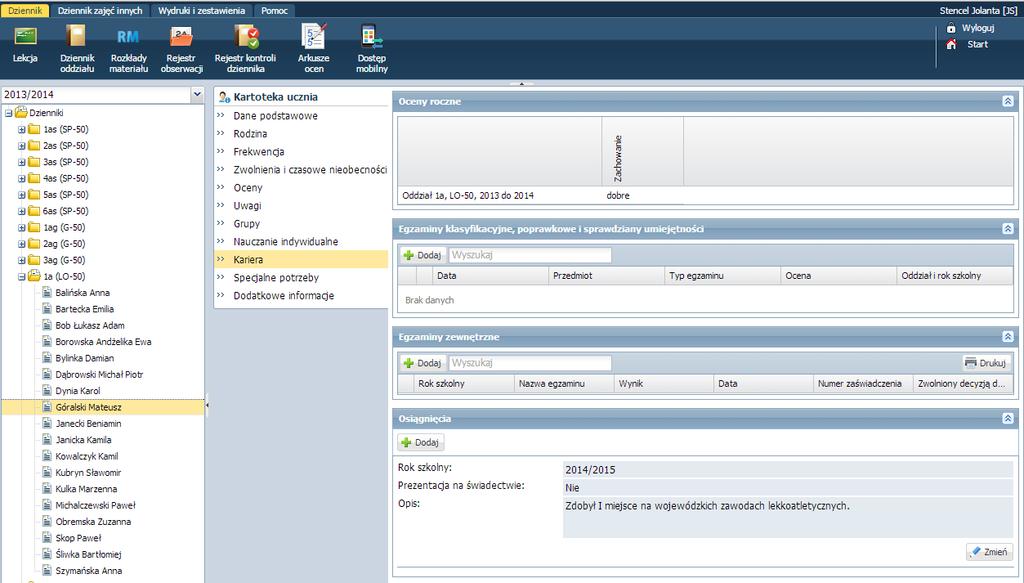This screenshot has height=583, width=1024.
Task: Select student Borowska Andżelika Ewa
Action: (x=103, y=341)
